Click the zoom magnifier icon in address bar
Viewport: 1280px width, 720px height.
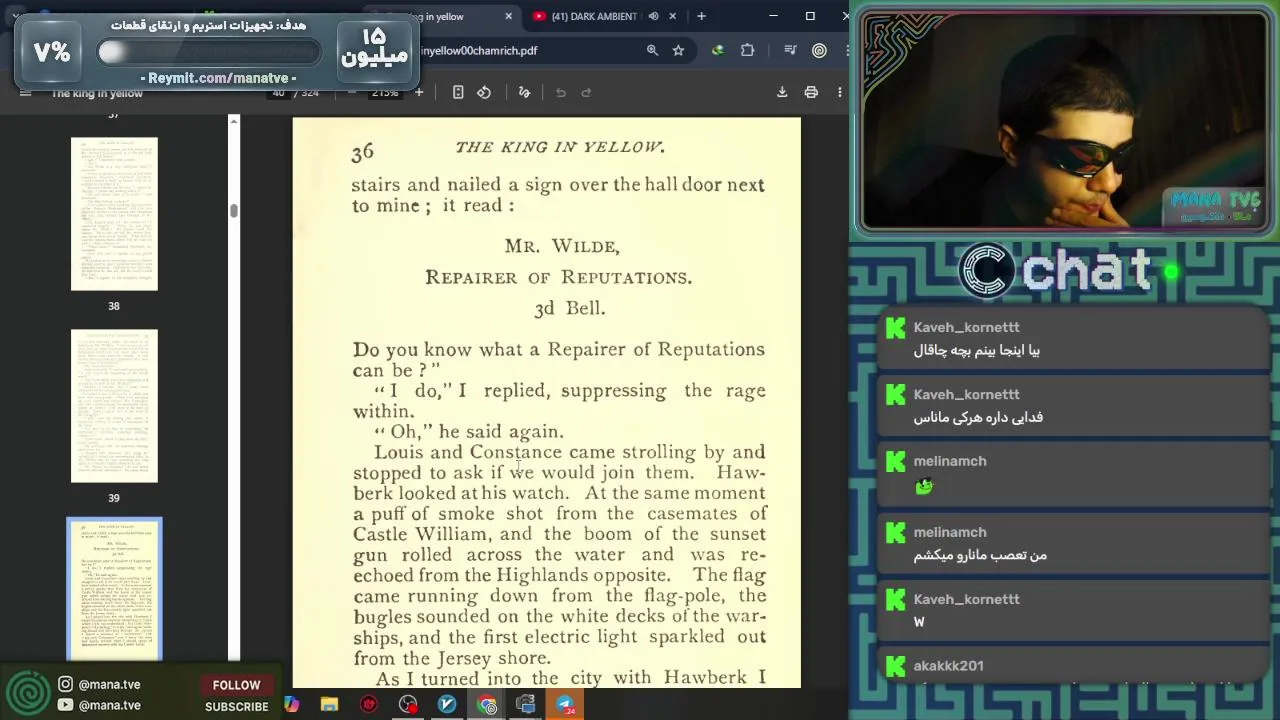(x=652, y=50)
